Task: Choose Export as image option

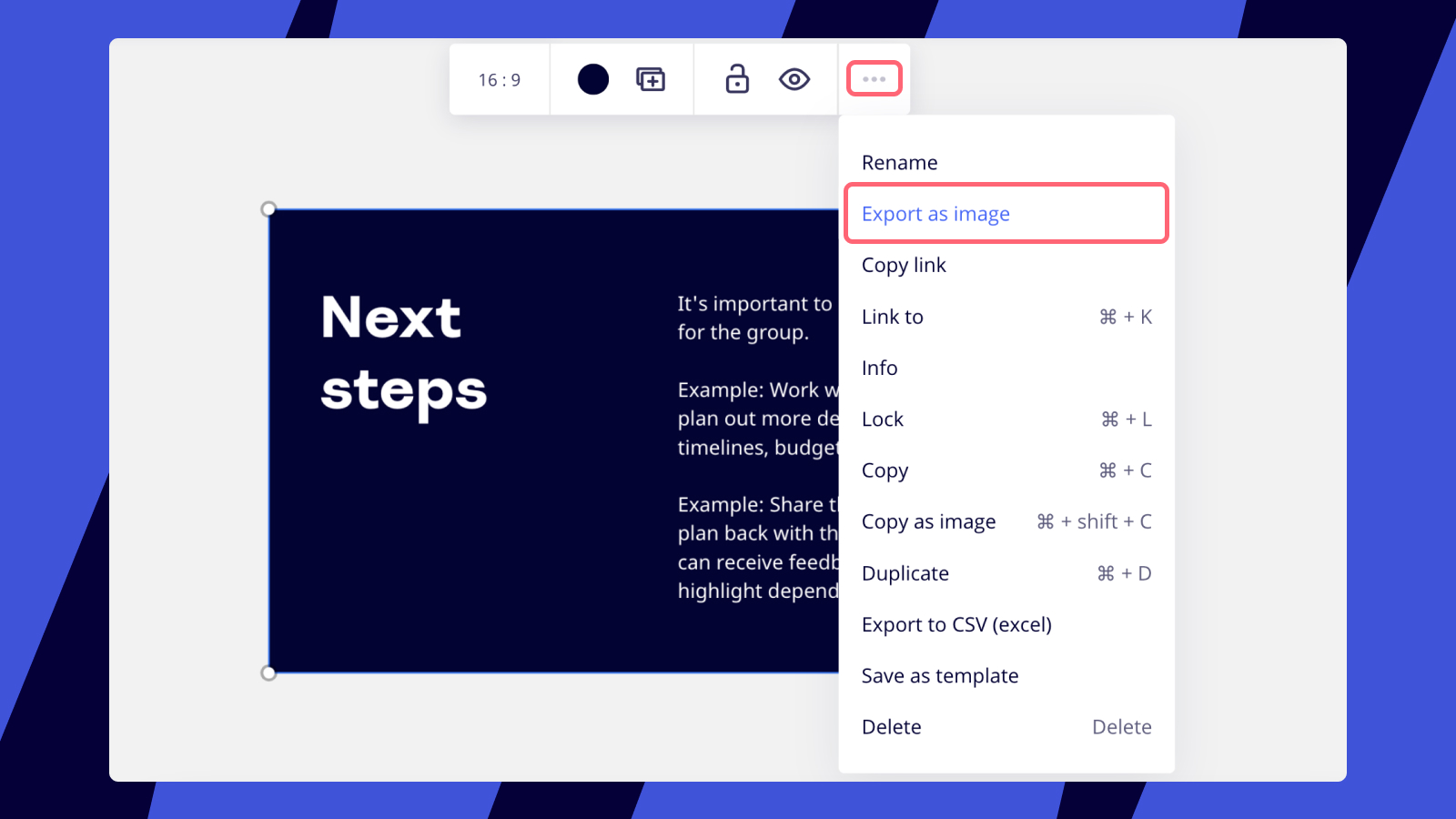Action: (x=935, y=214)
